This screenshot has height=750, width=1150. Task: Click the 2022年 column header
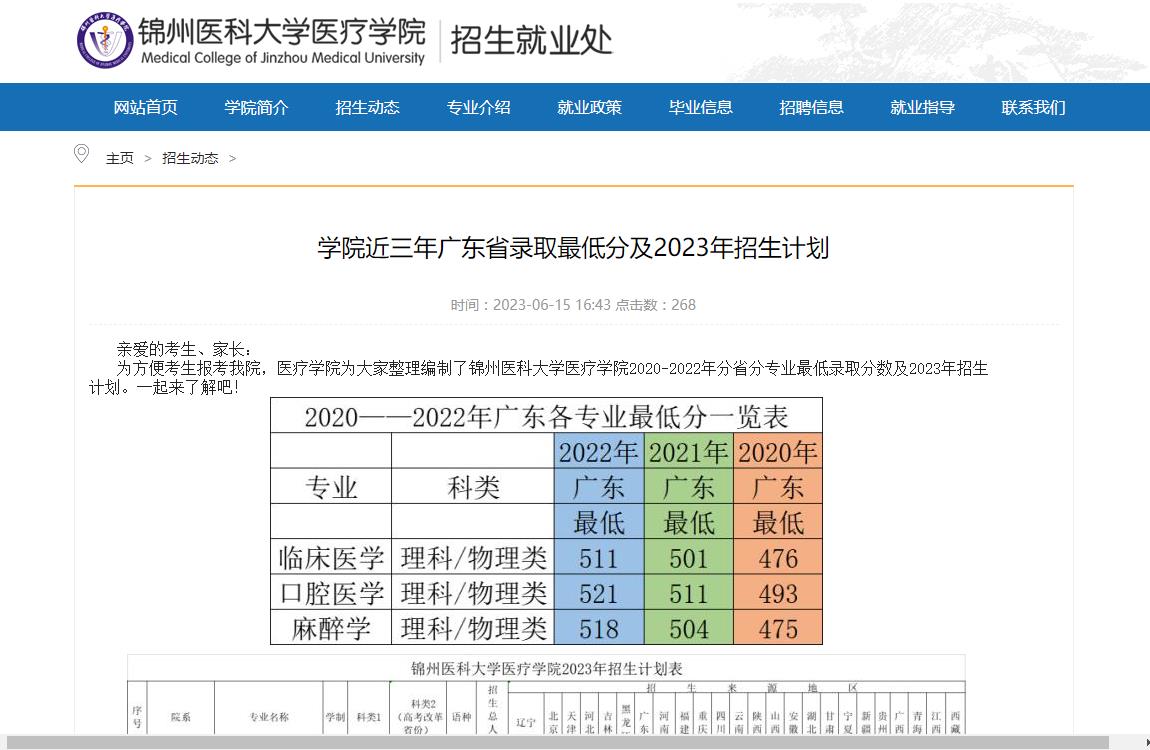click(x=598, y=452)
